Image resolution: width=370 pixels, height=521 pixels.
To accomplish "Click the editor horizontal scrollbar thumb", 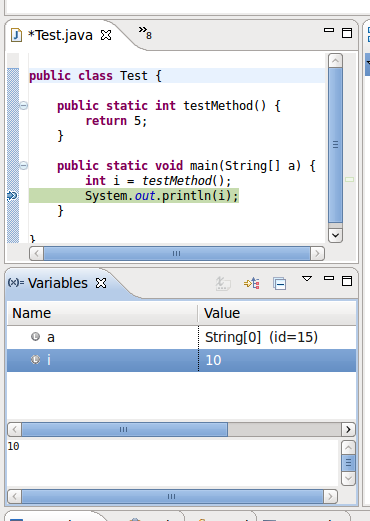I will point(177,254).
